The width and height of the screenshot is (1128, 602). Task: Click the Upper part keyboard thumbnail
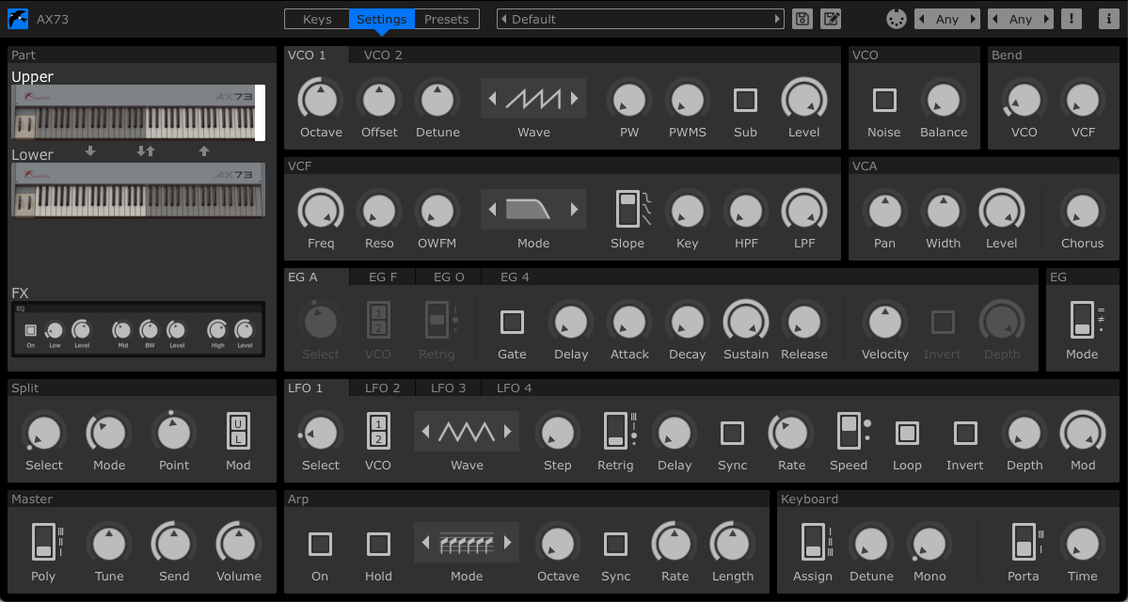point(136,111)
